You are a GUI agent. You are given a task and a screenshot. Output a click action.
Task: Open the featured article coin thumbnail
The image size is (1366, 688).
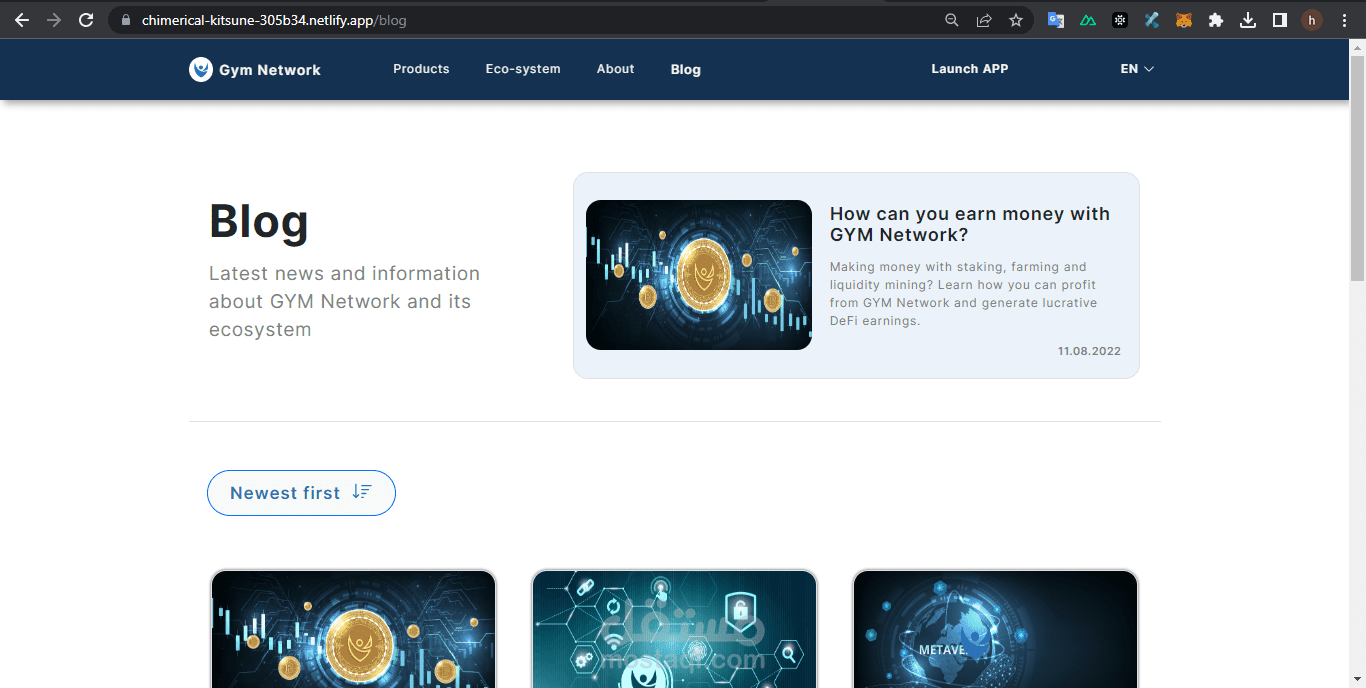[699, 275]
